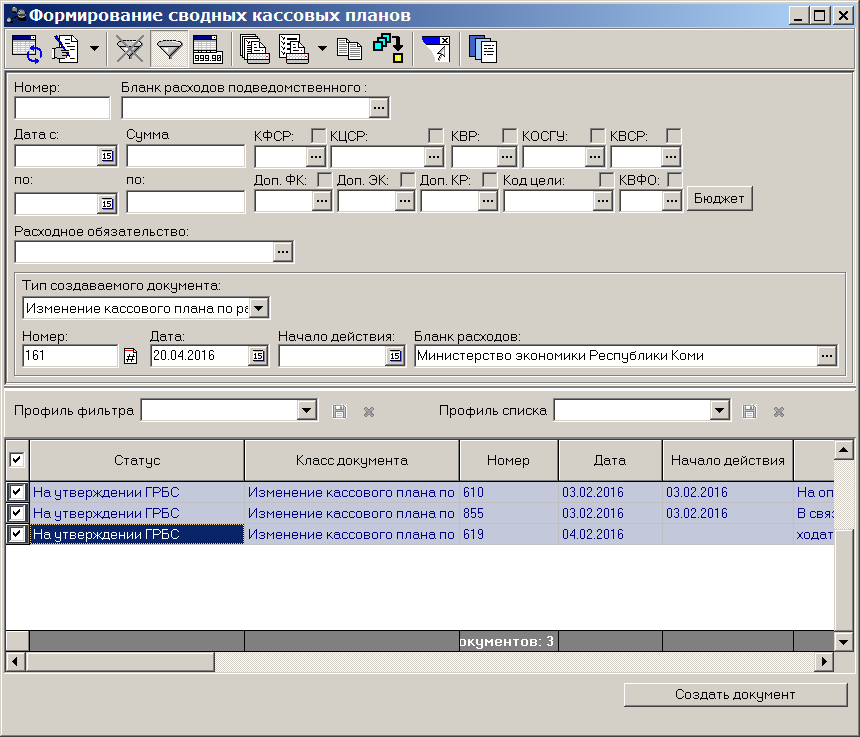The height and width of the screenshot is (737, 860).
Task: Click the Создать документ button
Action: click(x=735, y=695)
